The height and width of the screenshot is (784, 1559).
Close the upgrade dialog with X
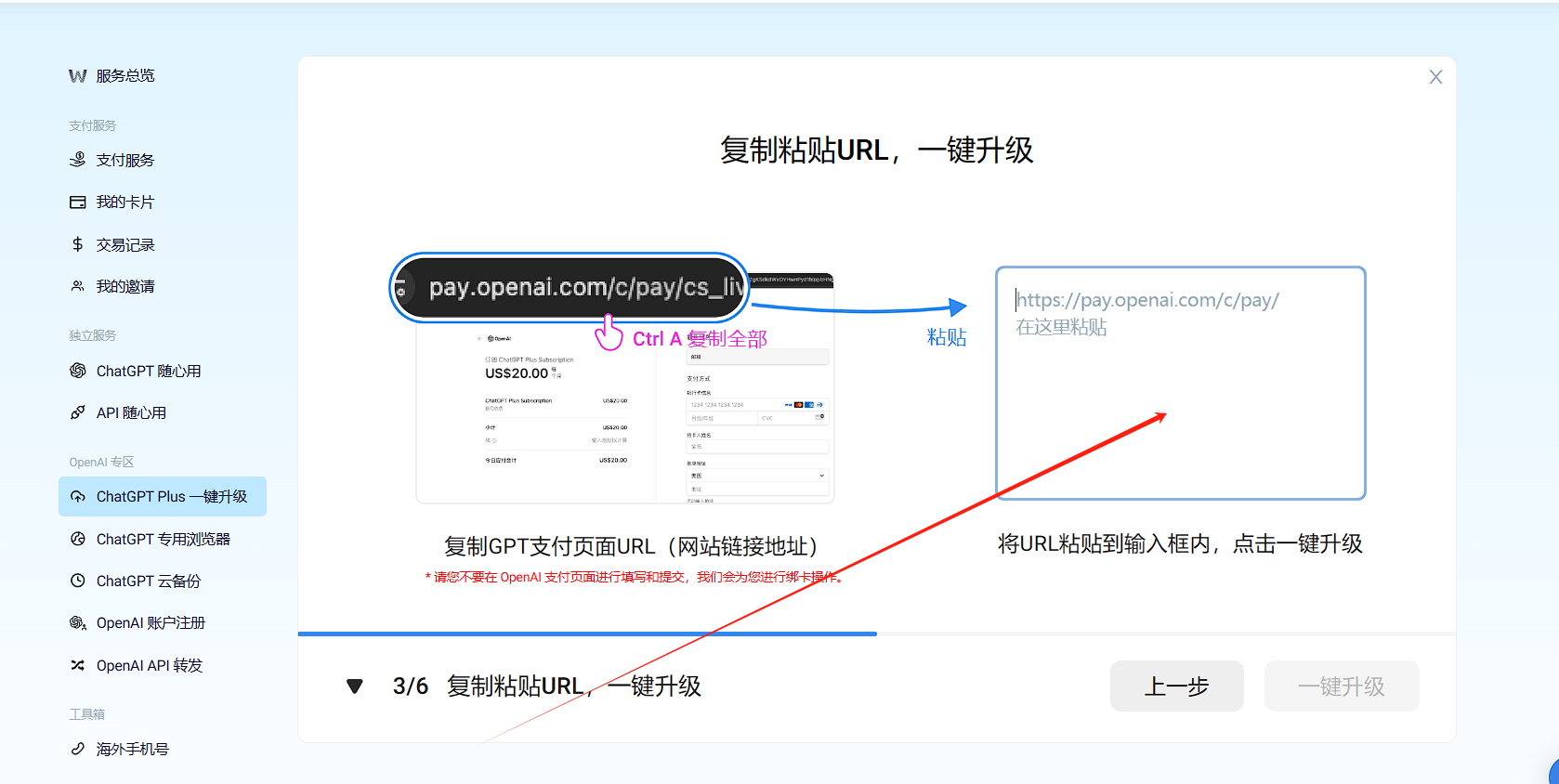[x=1435, y=77]
